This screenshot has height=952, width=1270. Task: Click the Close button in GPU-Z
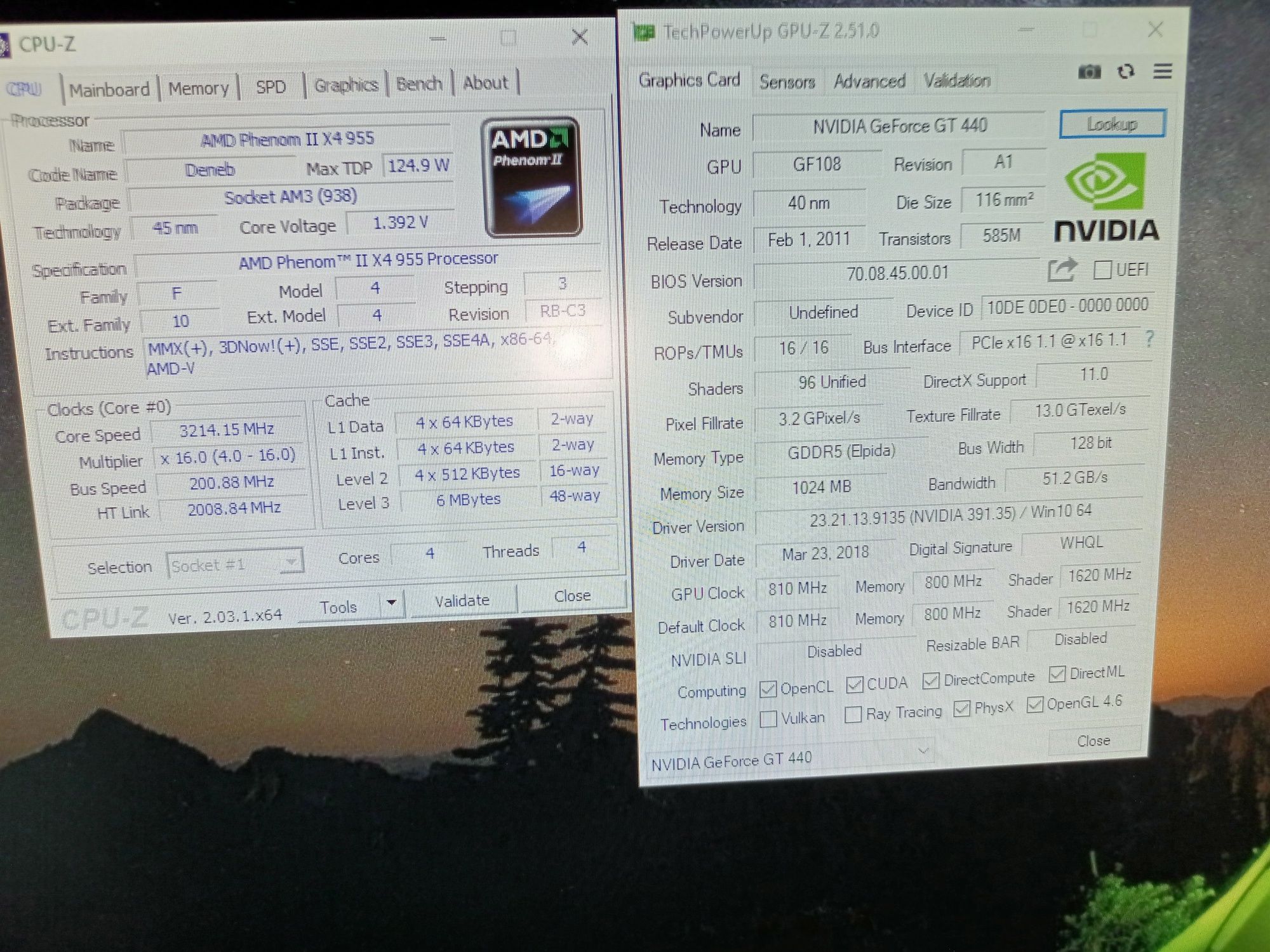1093,741
